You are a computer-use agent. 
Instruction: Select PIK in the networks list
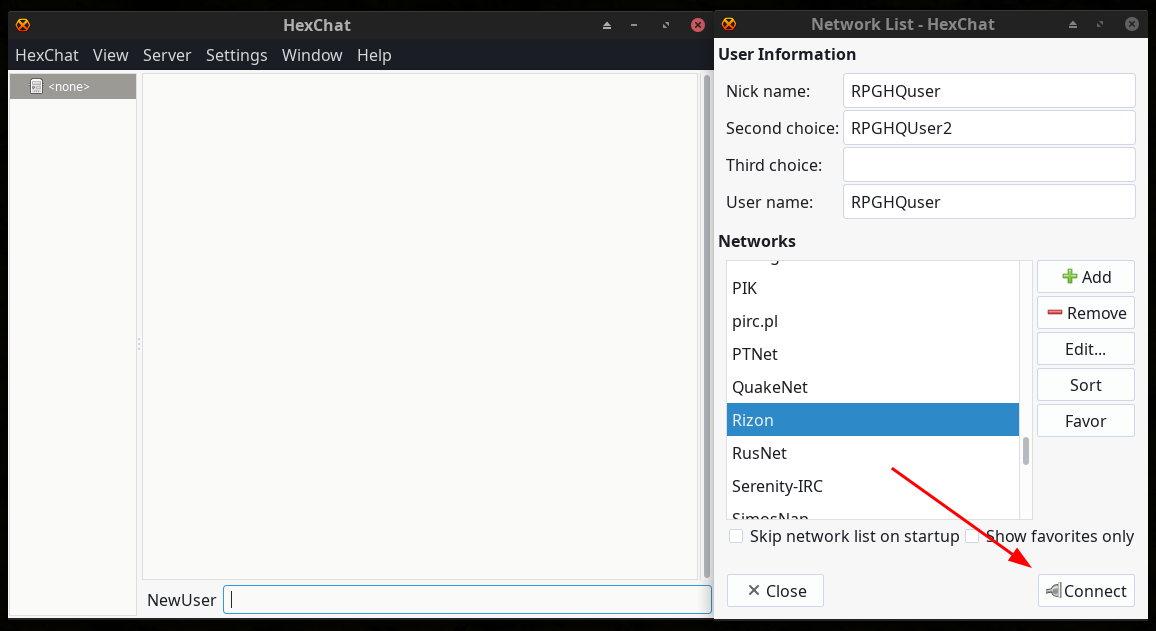pos(873,288)
